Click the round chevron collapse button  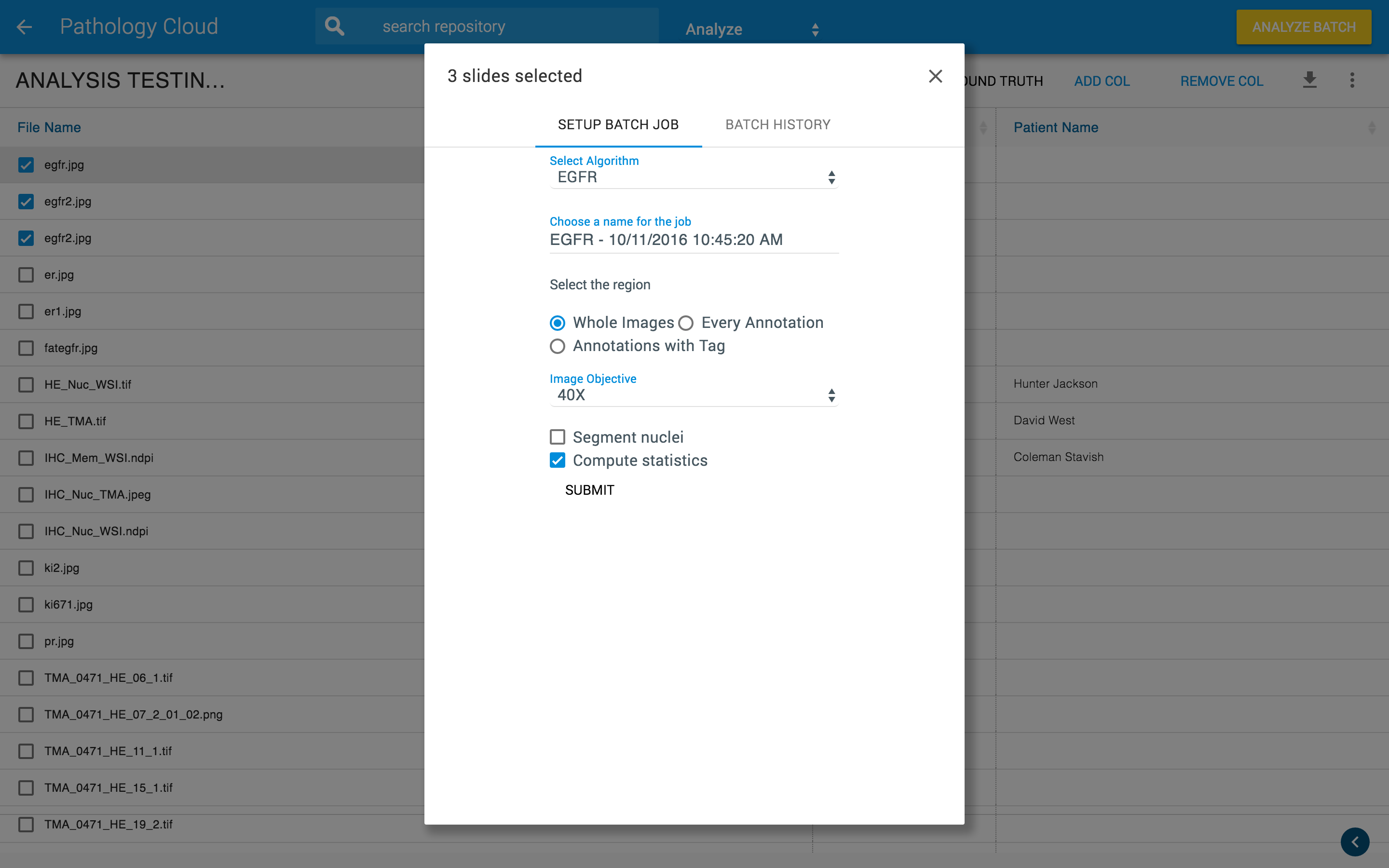(x=1355, y=841)
